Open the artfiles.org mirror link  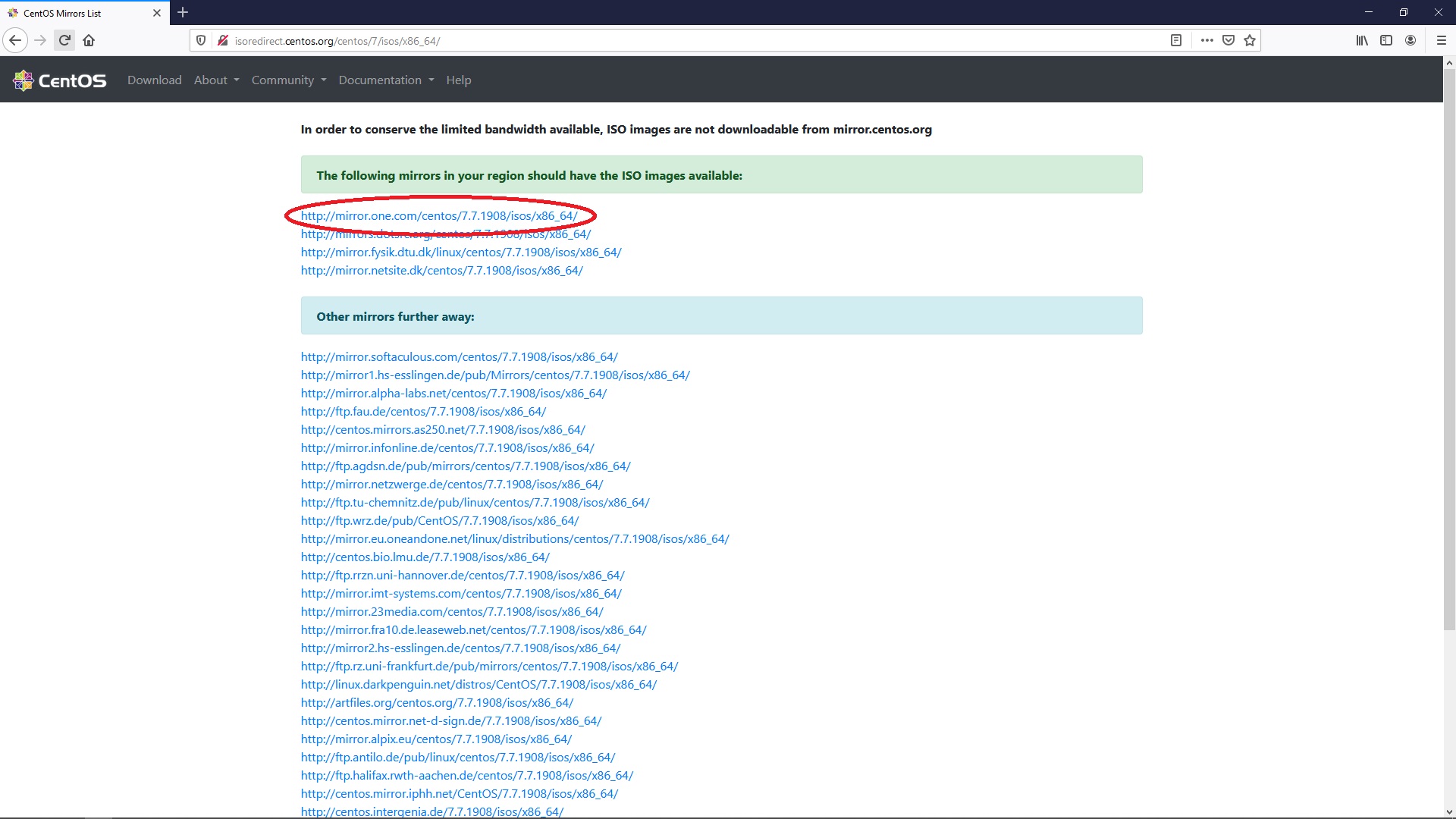[437, 703]
